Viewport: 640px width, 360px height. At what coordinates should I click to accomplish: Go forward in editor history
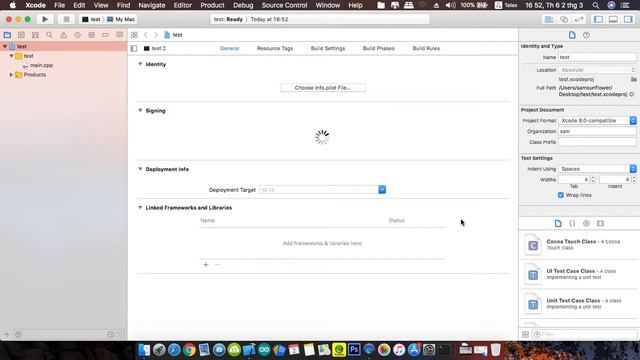tap(156, 35)
